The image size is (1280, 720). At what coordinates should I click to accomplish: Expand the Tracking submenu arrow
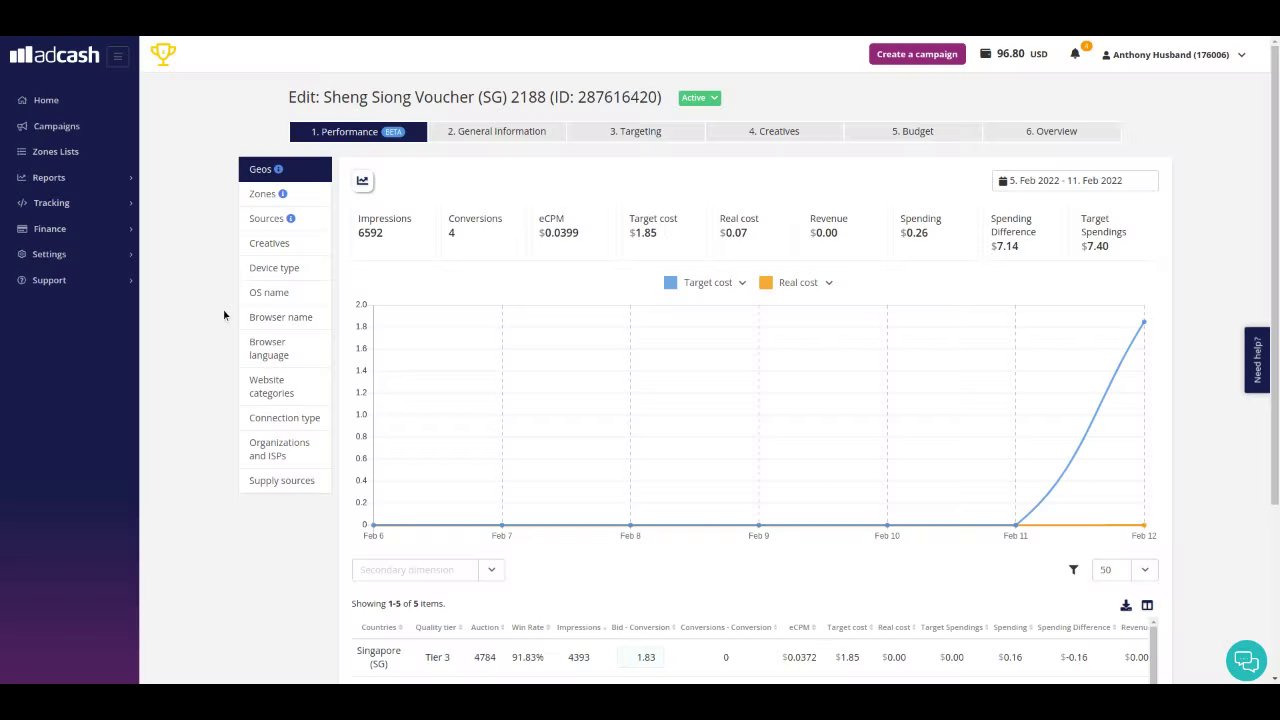pos(131,203)
